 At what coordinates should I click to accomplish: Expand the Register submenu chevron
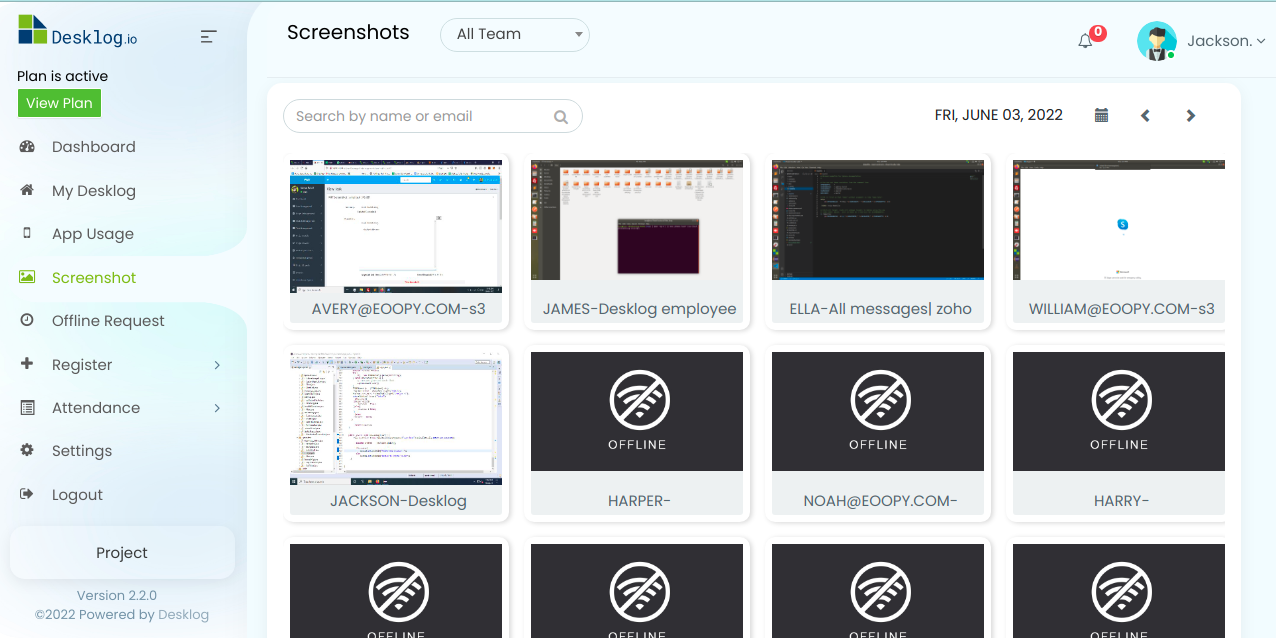pyautogui.click(x=217, y=365)
